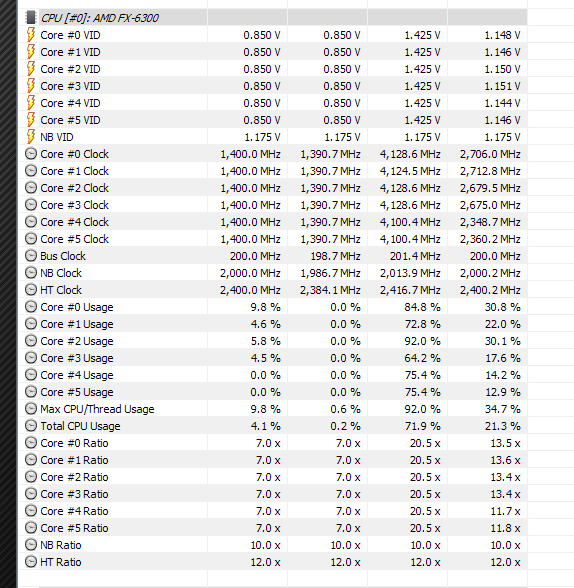Click the icon next to Total CPU Usage

(31, 426)
